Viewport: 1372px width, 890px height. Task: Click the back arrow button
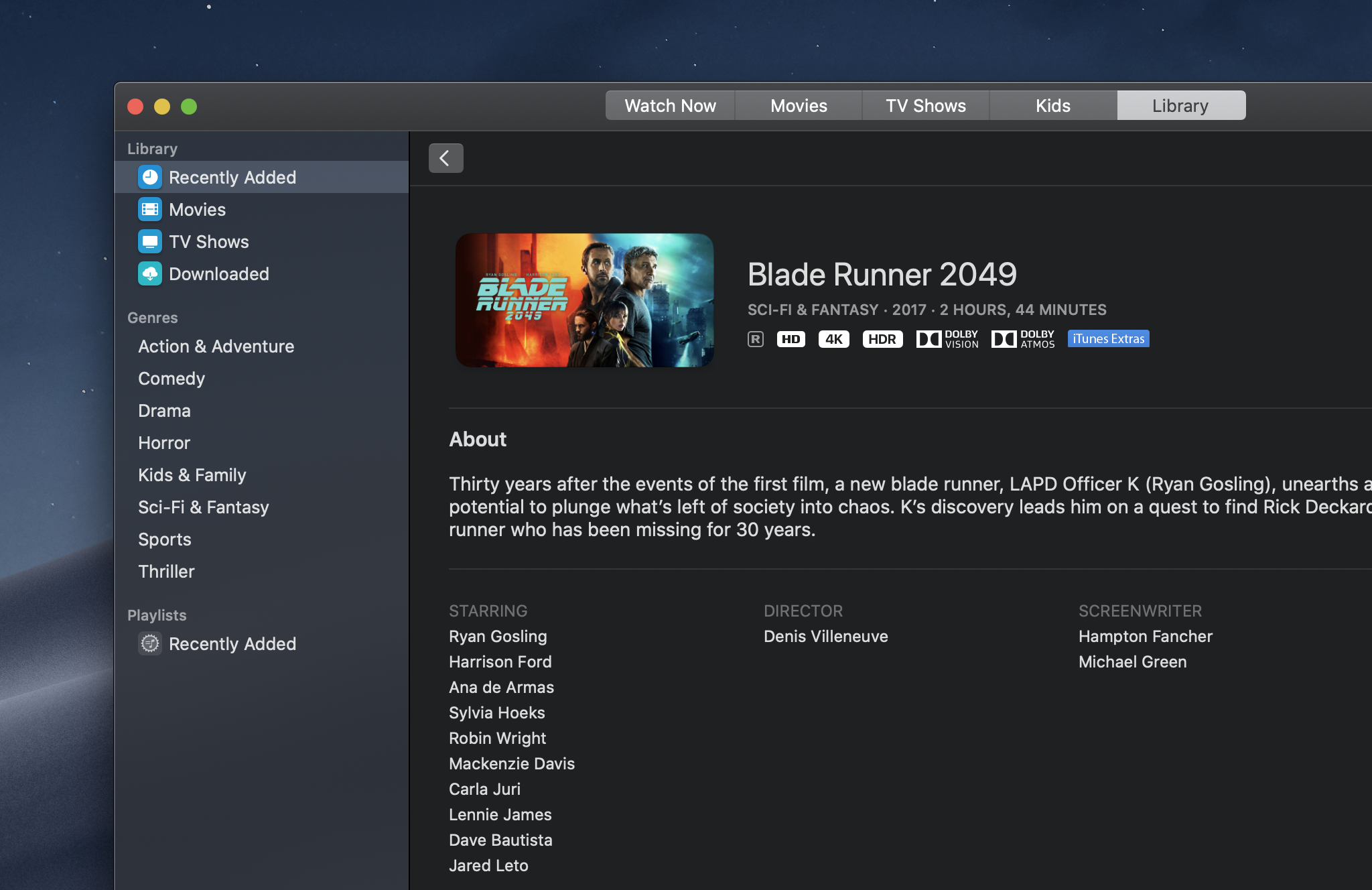445,158
